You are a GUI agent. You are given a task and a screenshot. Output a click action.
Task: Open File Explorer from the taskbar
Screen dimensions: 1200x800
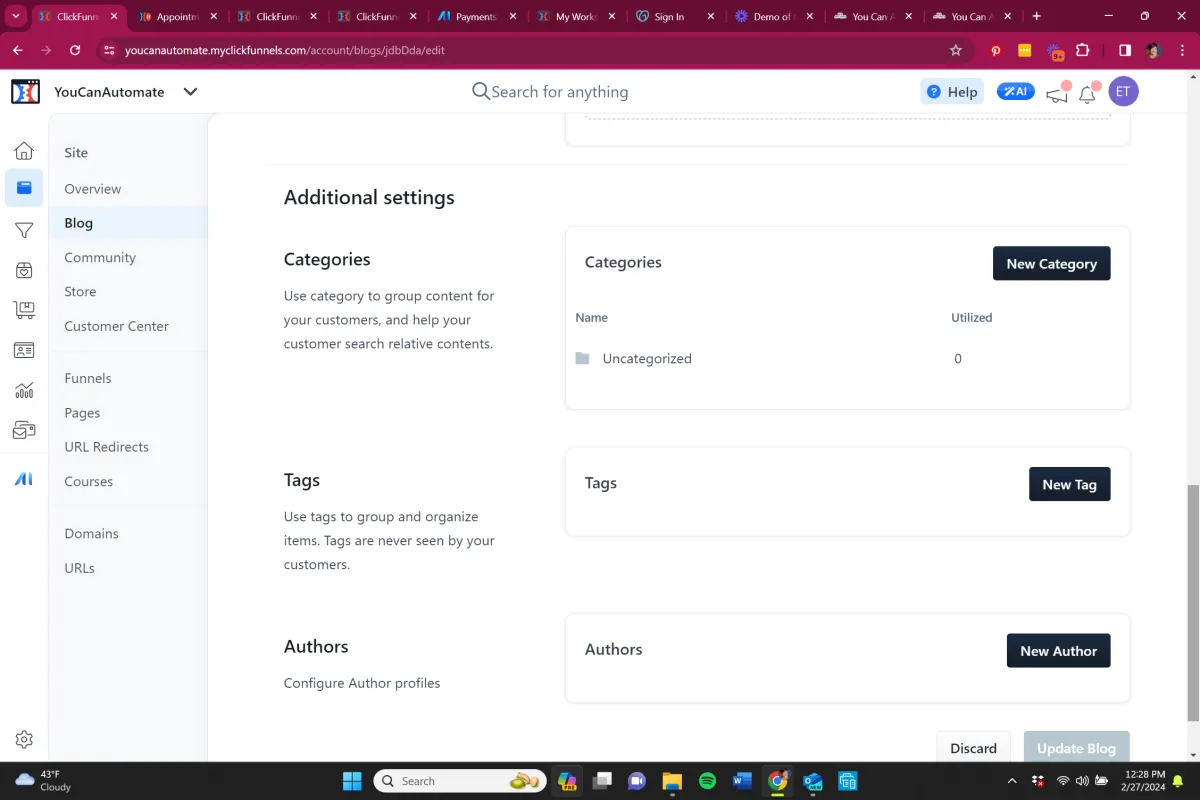pyautogui.click(x=672, y=781)
